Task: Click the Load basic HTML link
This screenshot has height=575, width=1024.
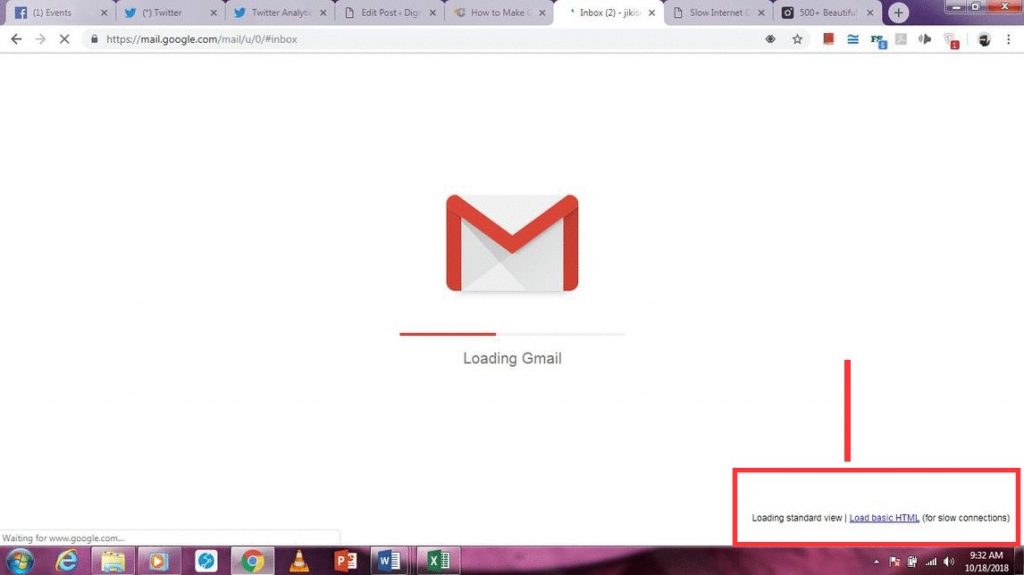Action: coord(884,518)
